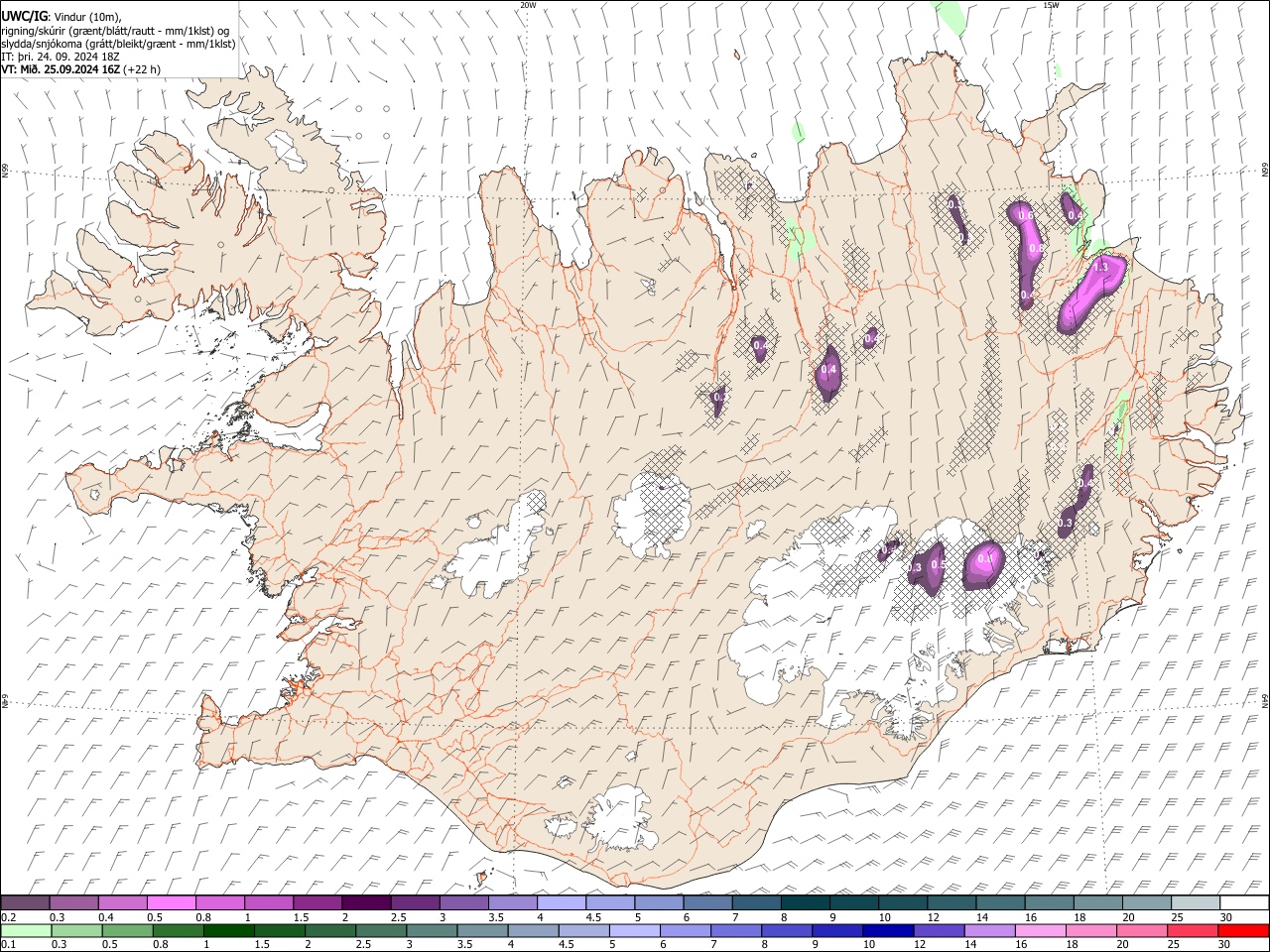Pick the darkest purple swatch at 2 in upper legend
Screen dimensions: 1270x952
(x=366, y=902)
